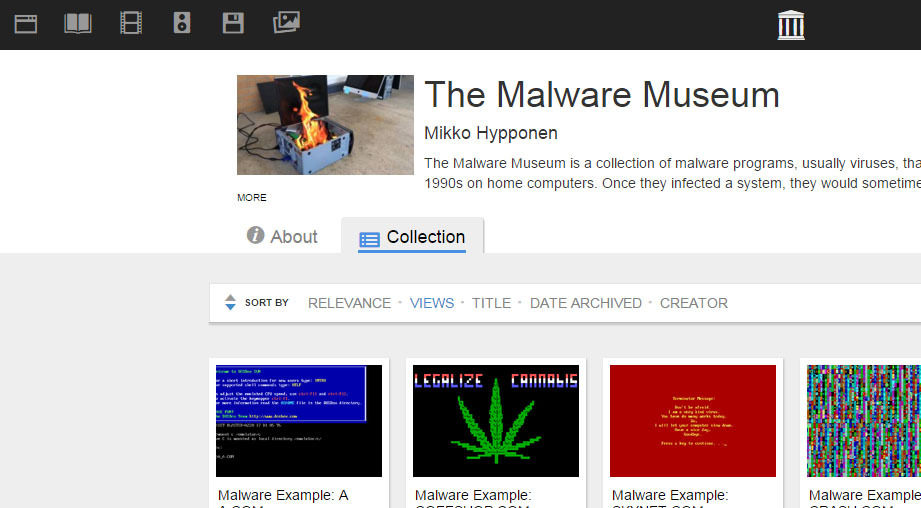
Task: Open the Video film icon
Action: pos(130,23)
